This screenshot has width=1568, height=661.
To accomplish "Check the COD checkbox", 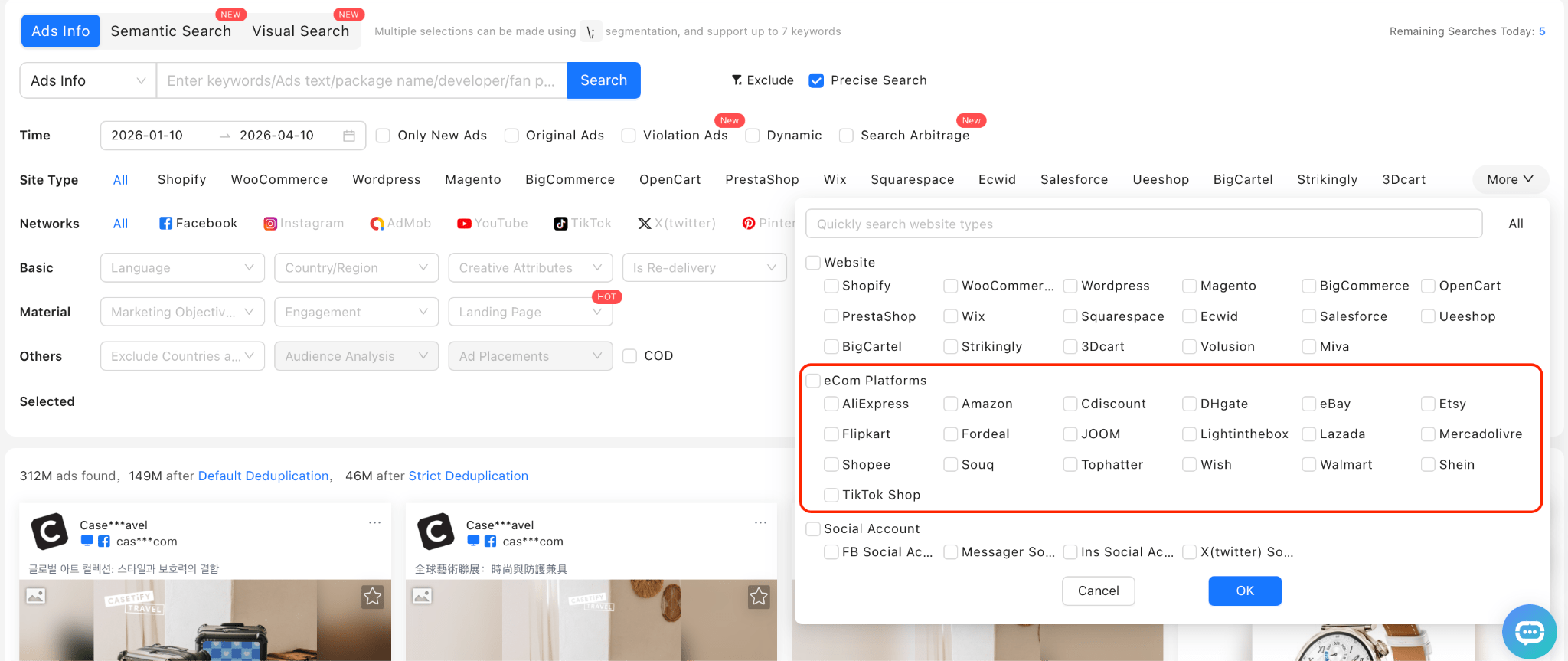I will 629,356.
